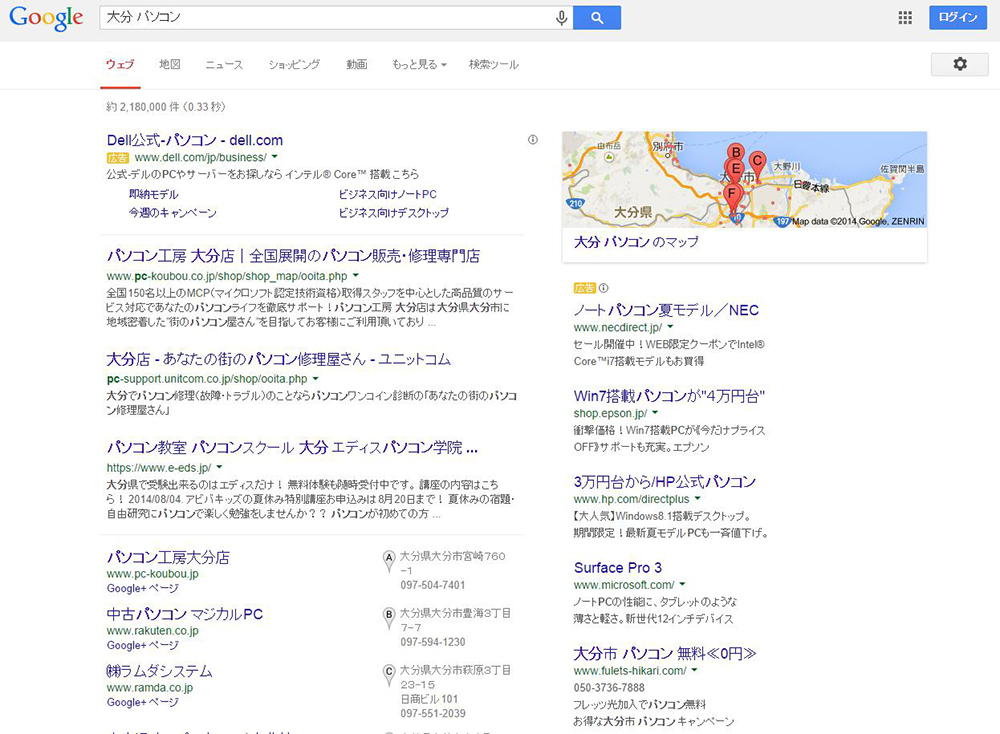The image size is (1000, 734).
Task: Open 中古パソコン マジカルPC local listing
Action: pyautogui.click(x=184, y=613)
